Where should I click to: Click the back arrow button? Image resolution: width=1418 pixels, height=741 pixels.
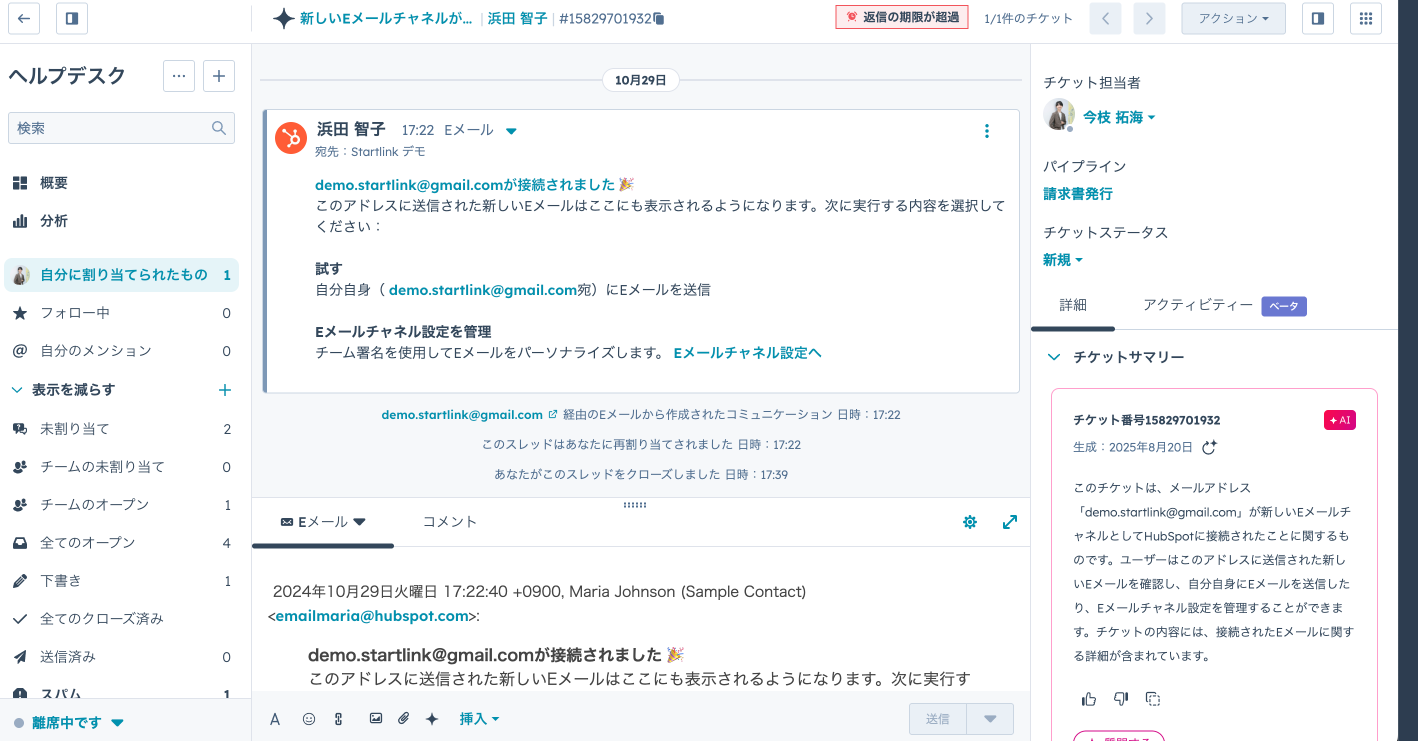pyautogui.click(x=24, y=18)
